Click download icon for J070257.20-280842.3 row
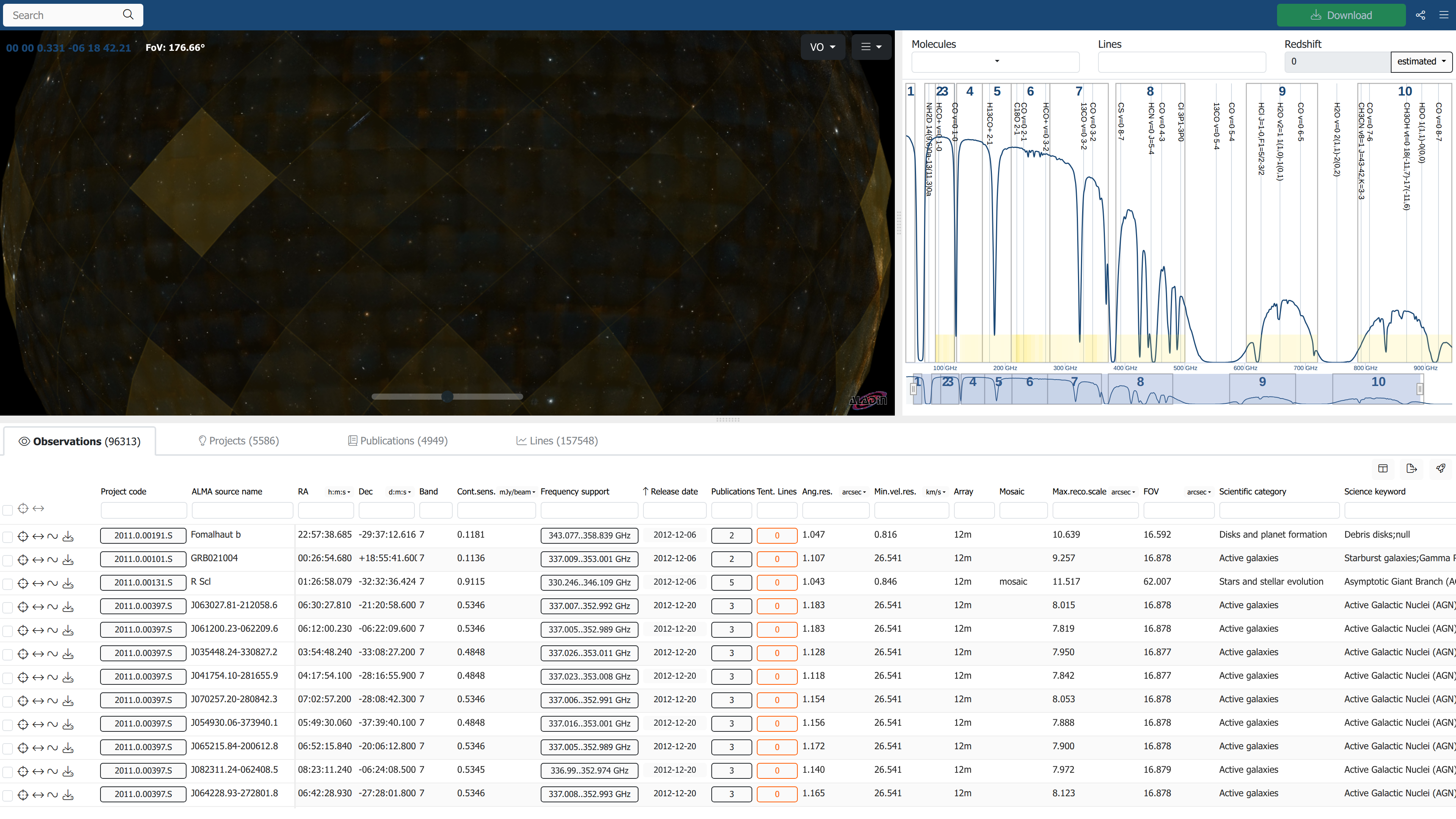1456x819 pixels. point(68,701)
